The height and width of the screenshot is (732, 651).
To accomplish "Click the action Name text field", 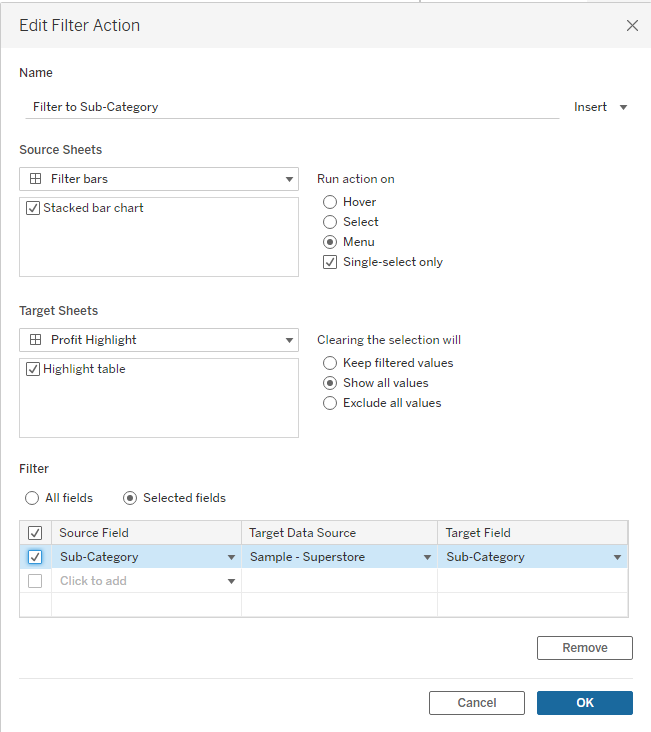I will (x=290, y=107).
